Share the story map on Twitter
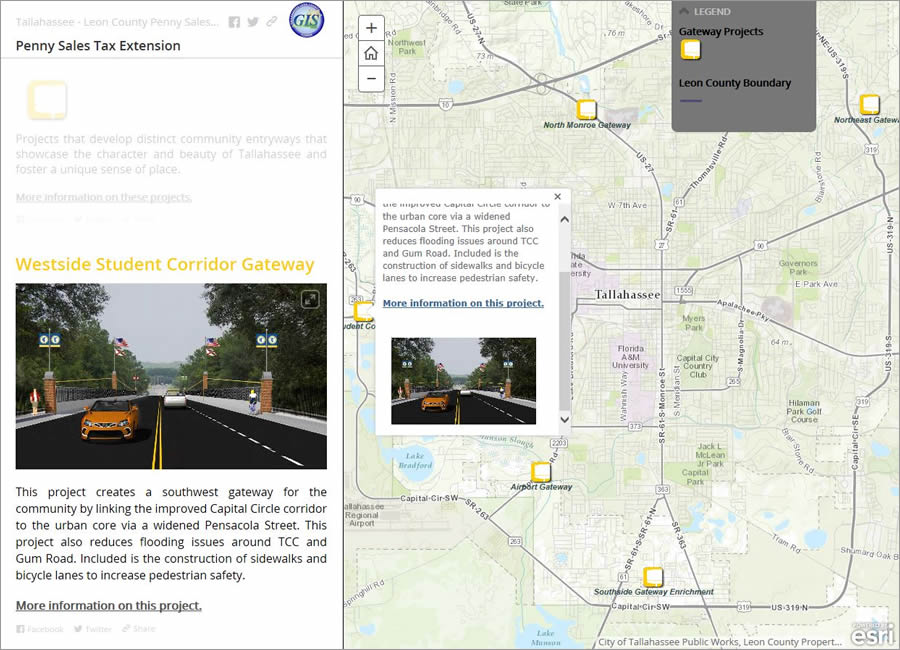The image size is (900, 650). (253, 22)
